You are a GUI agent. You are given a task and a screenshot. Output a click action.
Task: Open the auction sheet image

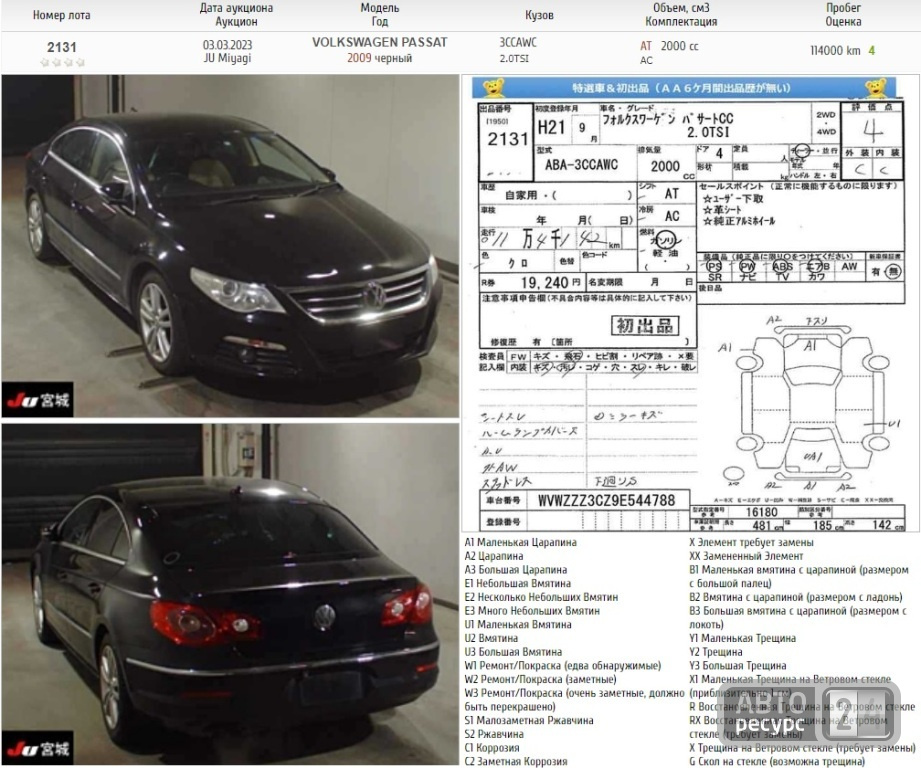click(690, 303)
